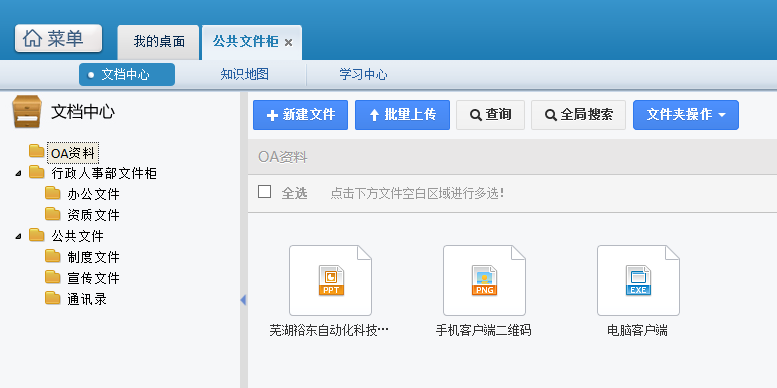Image resolution: width=777 pixels, height=388 pixels.
Task: Close the 公共文件柜 tab
Action: coord(288,43)
